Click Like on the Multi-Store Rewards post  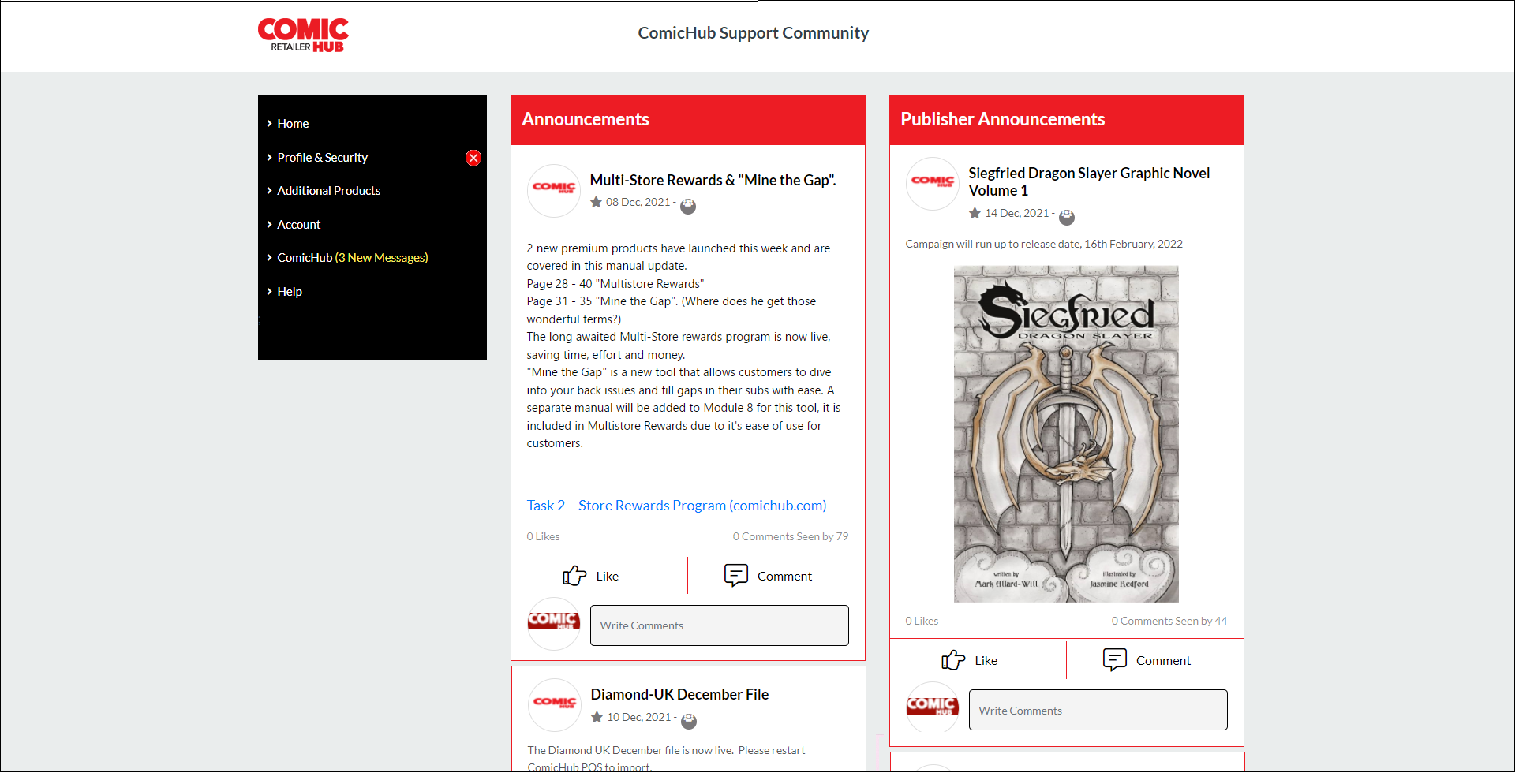[607, 577]
